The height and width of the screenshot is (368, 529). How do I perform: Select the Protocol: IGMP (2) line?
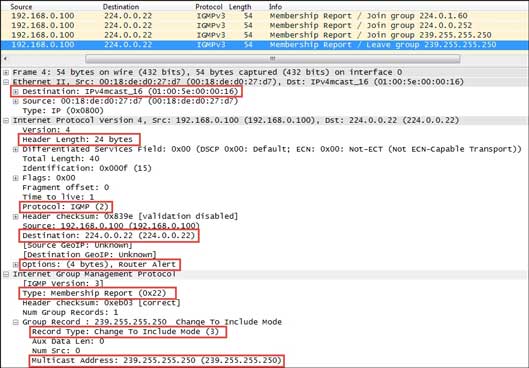(65, 207)
